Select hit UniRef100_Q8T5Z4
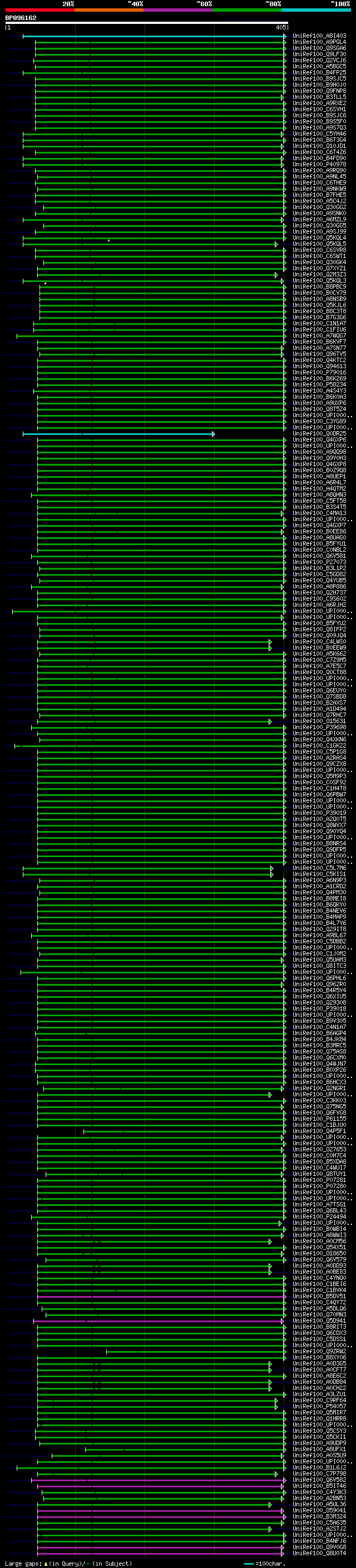The image size is (356, 1568). pyautogui.click(x=319, y=409)
